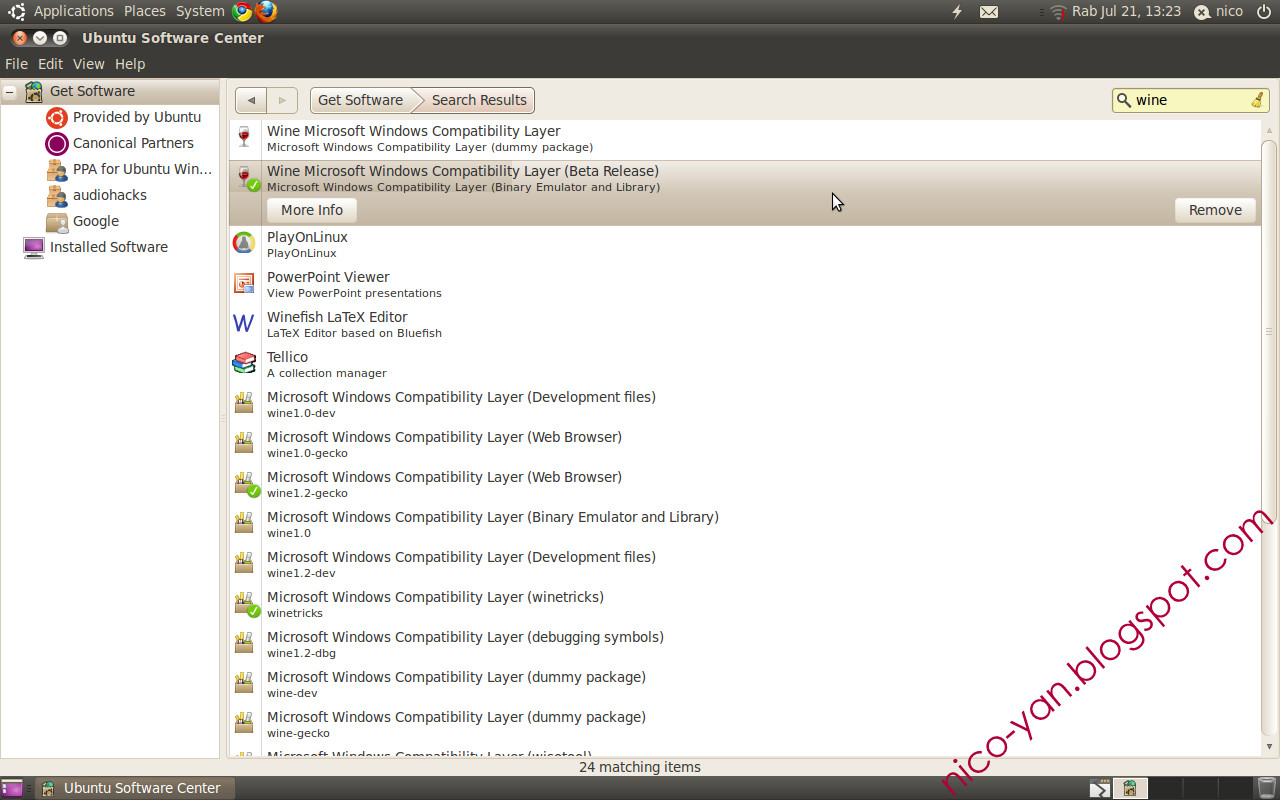Click the Installed Software monitor icon
The width and height of the screenshot is (1280, 800).
coord(34,247)
